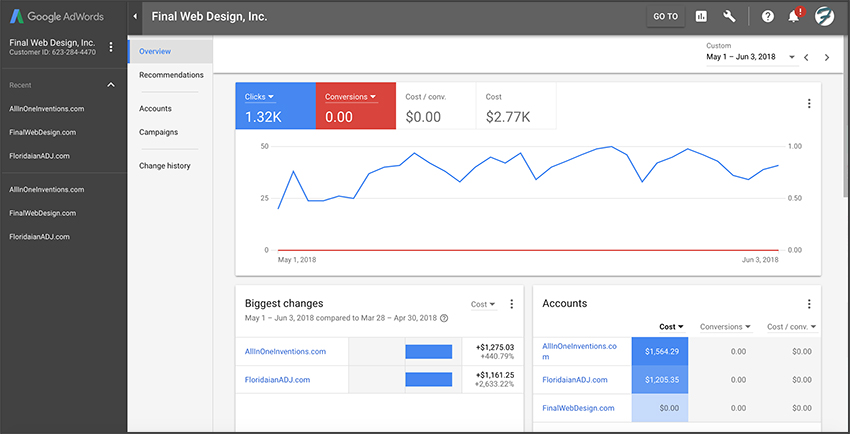Click the +$1,275.03 change value

(495, 347)
